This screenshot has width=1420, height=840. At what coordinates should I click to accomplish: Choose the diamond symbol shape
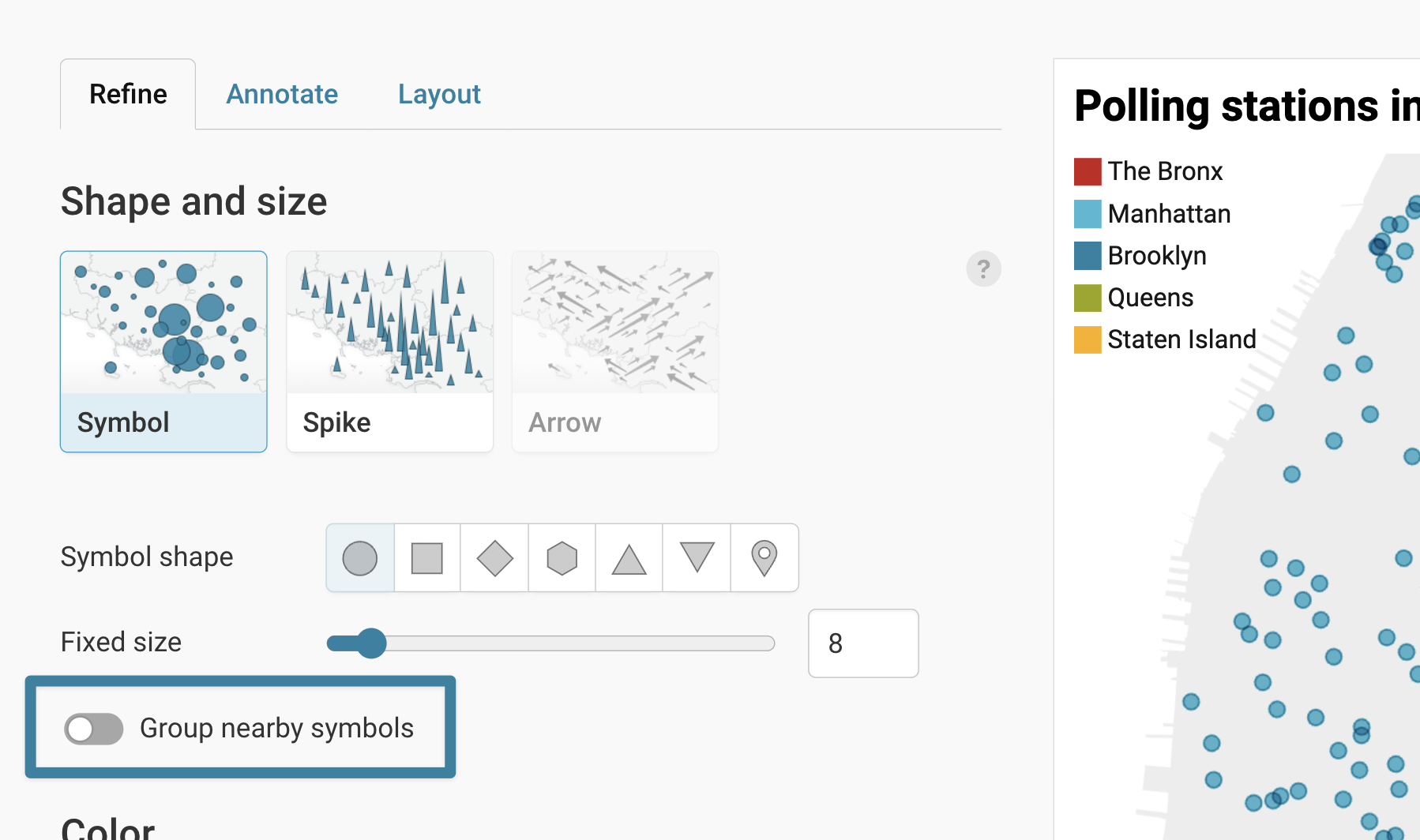pyautogui.click(x=495, y=558)
